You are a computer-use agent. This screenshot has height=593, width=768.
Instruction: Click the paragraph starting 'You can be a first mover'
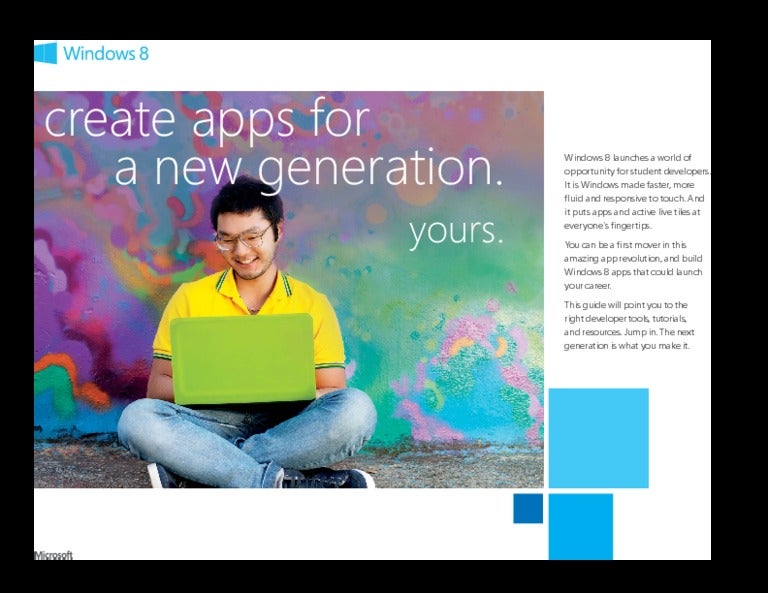pos(633,265)
